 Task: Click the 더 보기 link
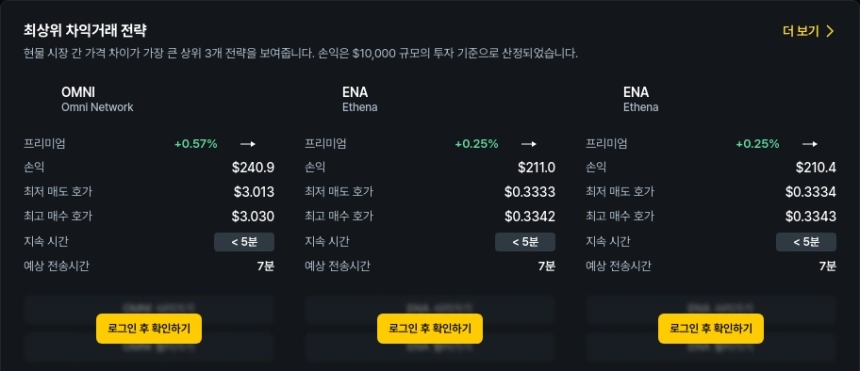coord(808,31)
